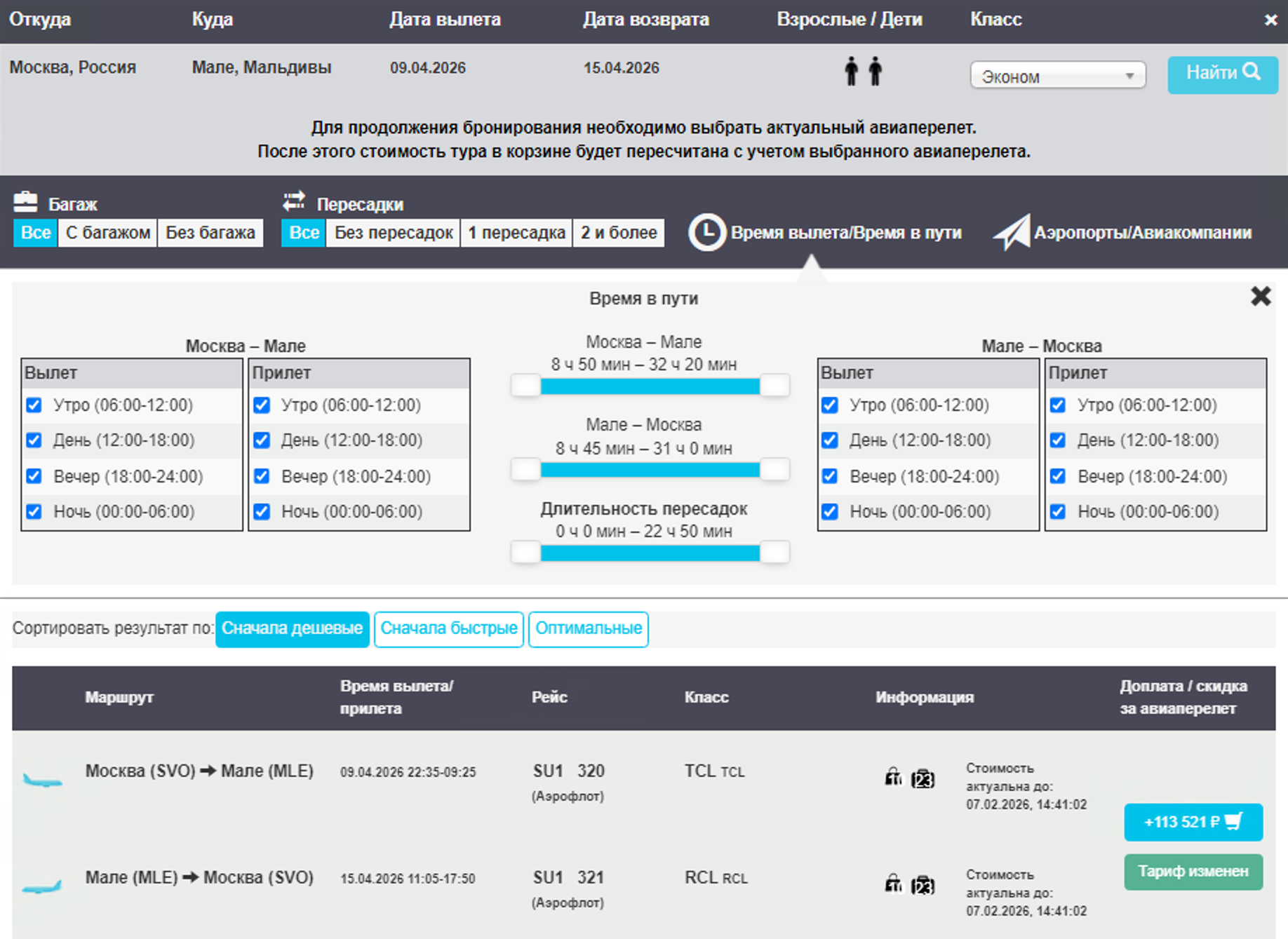Click the transfer arrows icon beside Пересадки
The width and height of the screenshot is (1288, 939).
[x=294, y=202]
